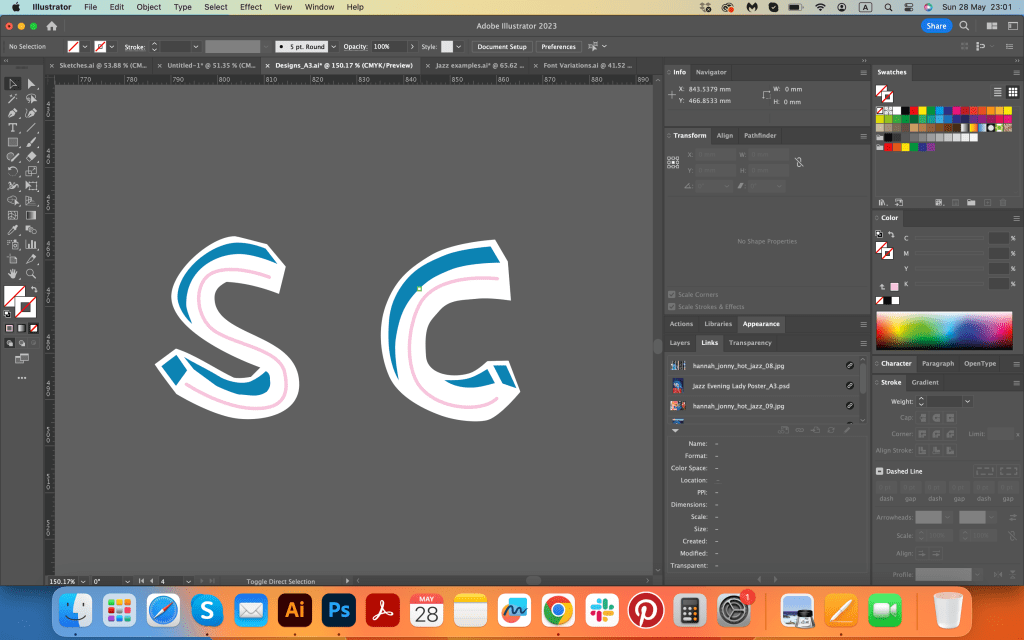Open Preferences from the control bar
The width and height of the screenshot is (1024, 640).
point(558,47)
